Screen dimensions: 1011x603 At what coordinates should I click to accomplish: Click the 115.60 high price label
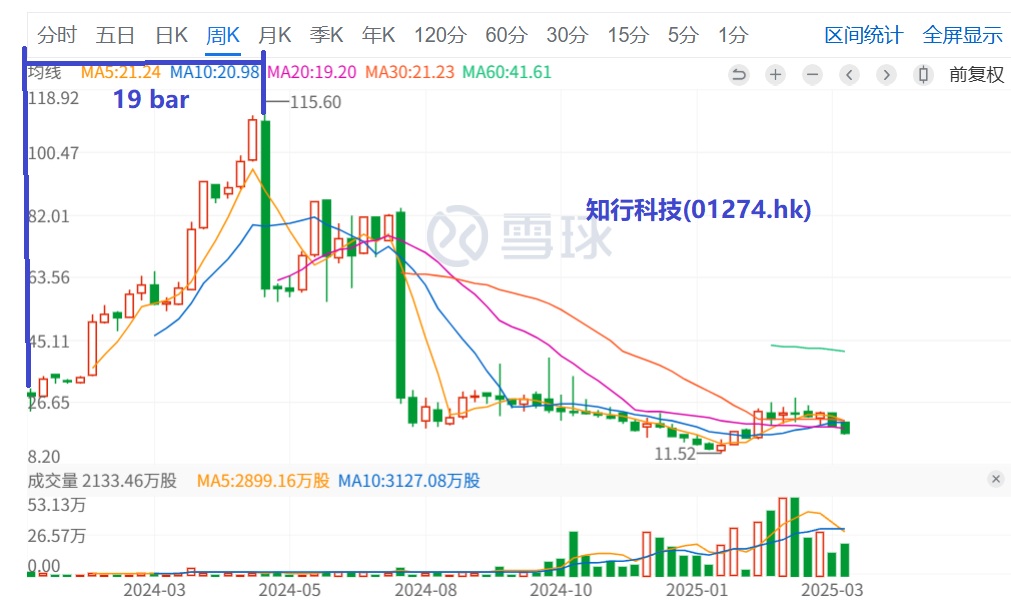coord(315,102)
